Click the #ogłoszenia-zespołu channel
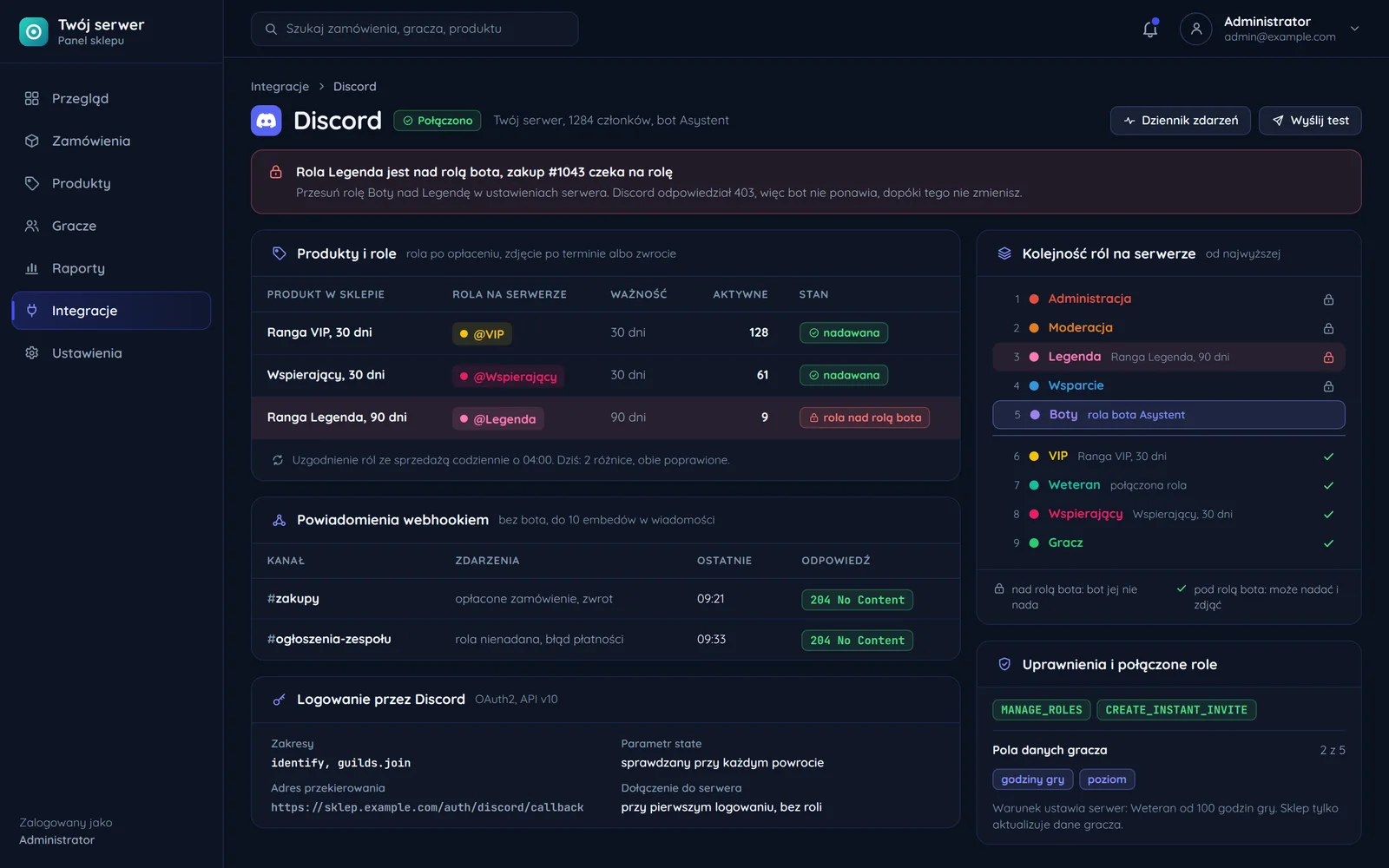1389x868 pixels. pyautogui.click(x=329, y=640)
